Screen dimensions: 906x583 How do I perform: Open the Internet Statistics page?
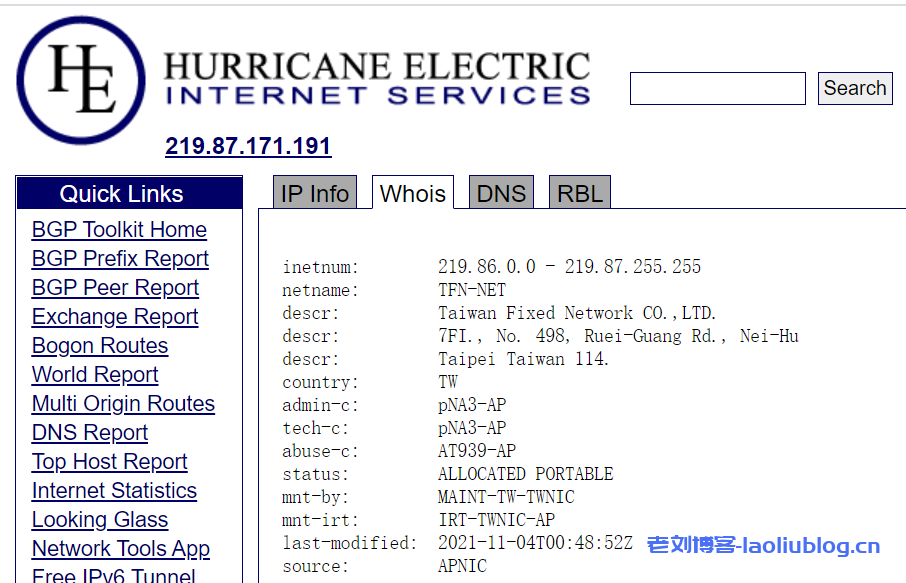tap(113, 490)
